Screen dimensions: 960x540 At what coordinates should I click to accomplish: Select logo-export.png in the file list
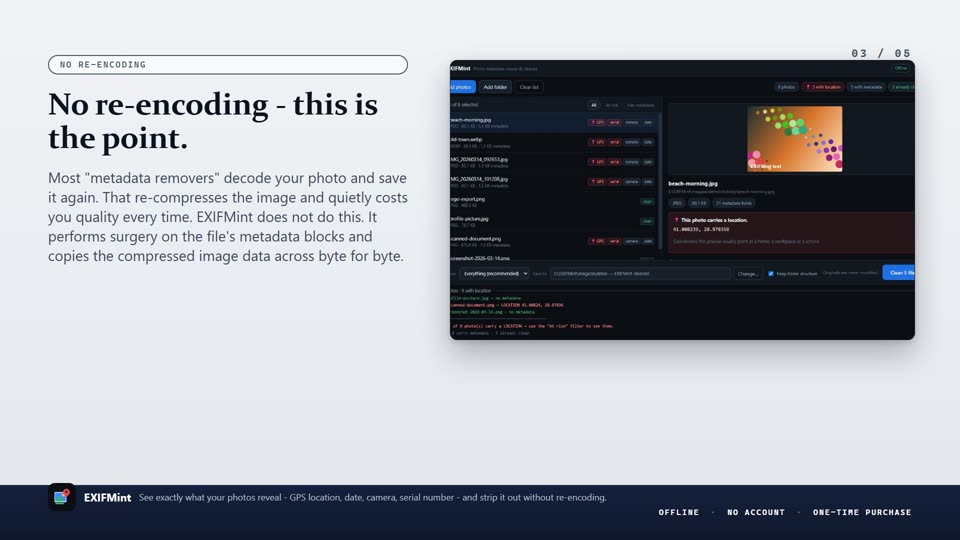point(553,201)
